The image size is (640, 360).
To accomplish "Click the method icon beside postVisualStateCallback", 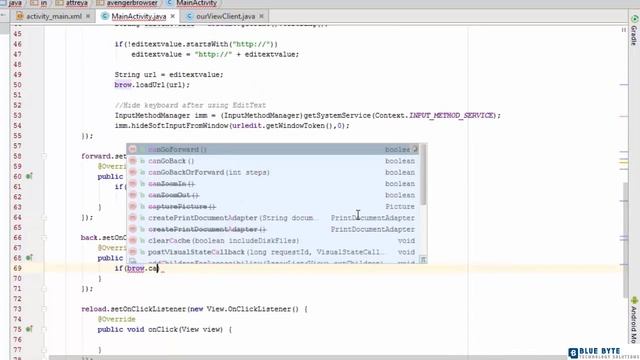I will [x=133, y=252].
